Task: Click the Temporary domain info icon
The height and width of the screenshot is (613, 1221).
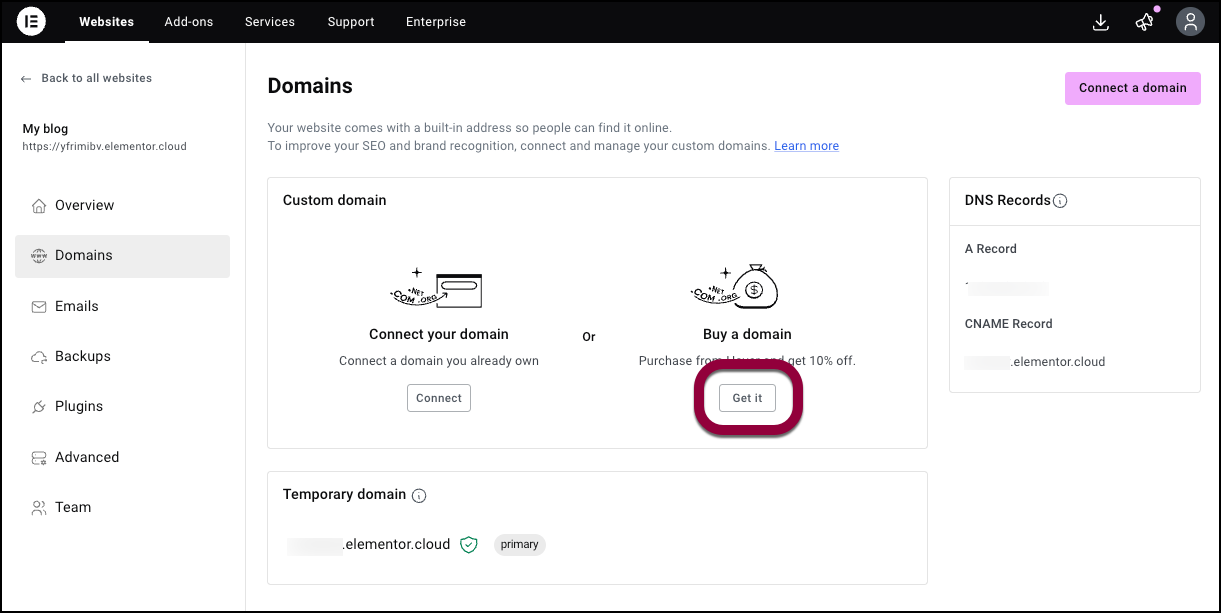Action: [x=419, y=495]
